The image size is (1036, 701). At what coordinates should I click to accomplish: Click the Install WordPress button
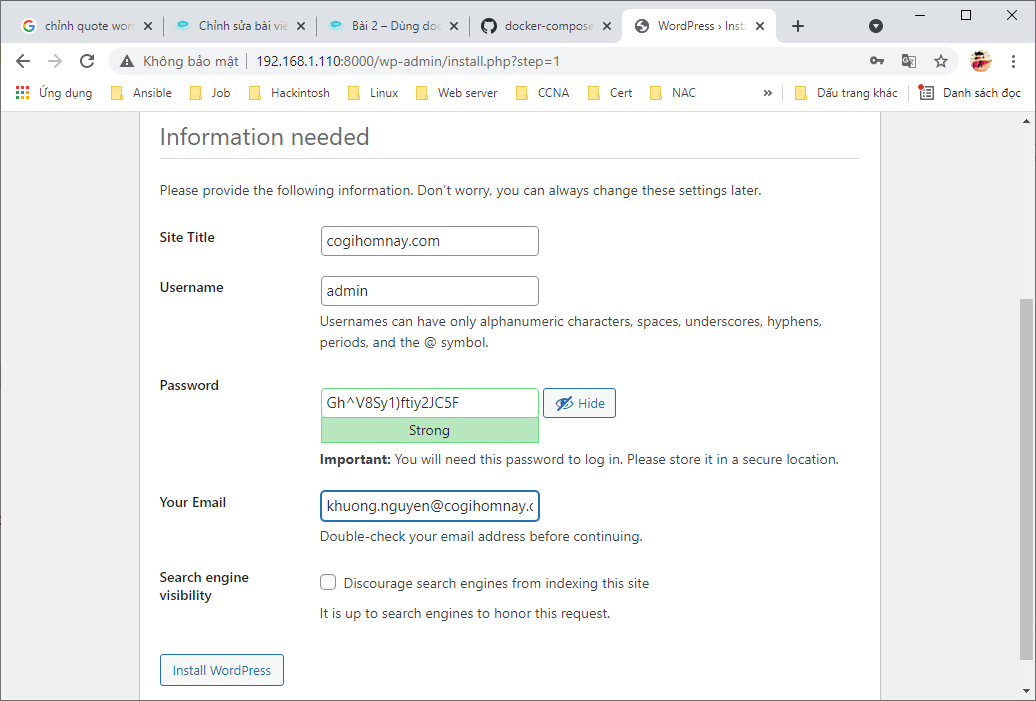click(x=222, y=670)
